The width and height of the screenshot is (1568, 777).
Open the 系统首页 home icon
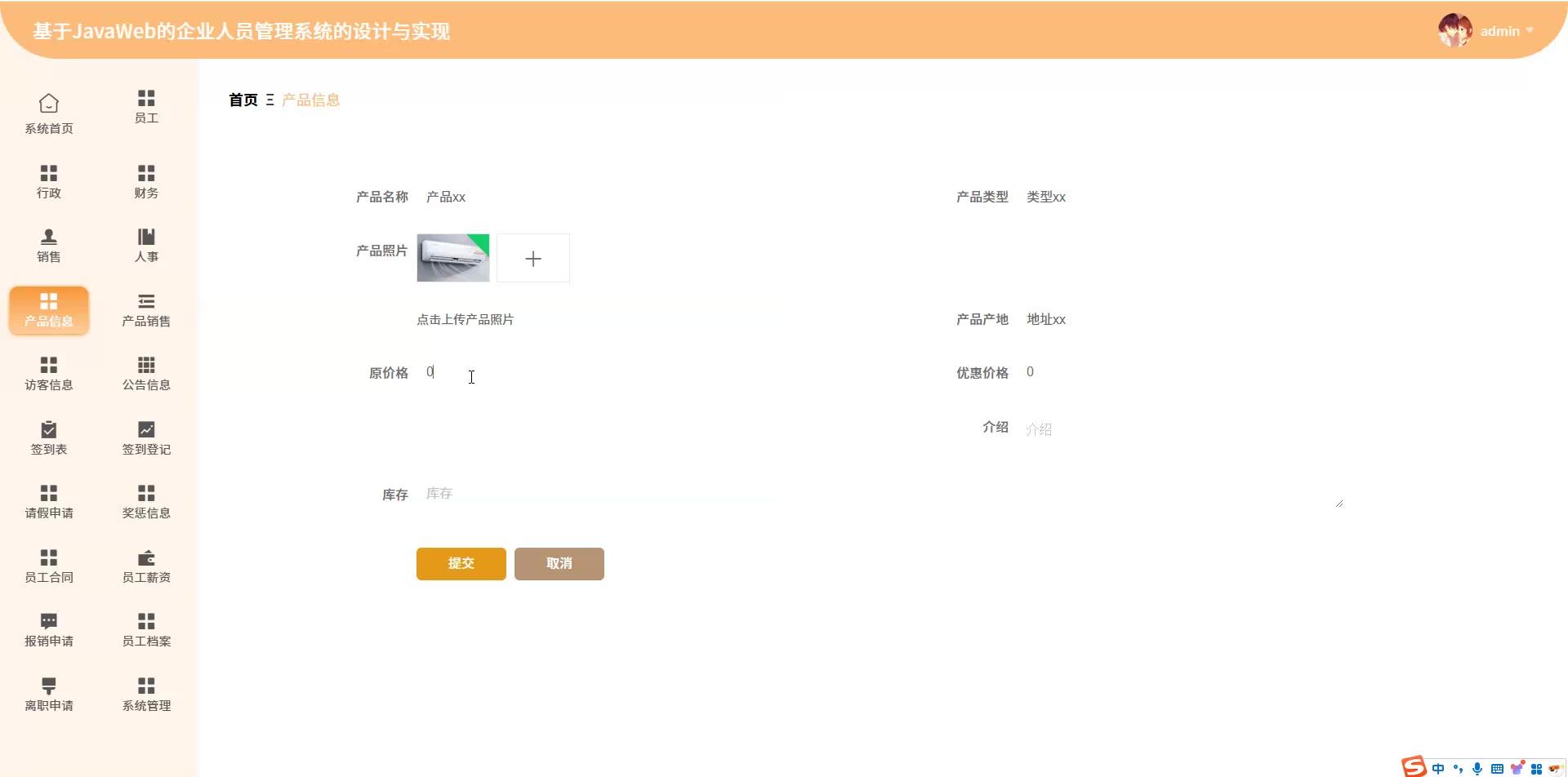[49, 104]
